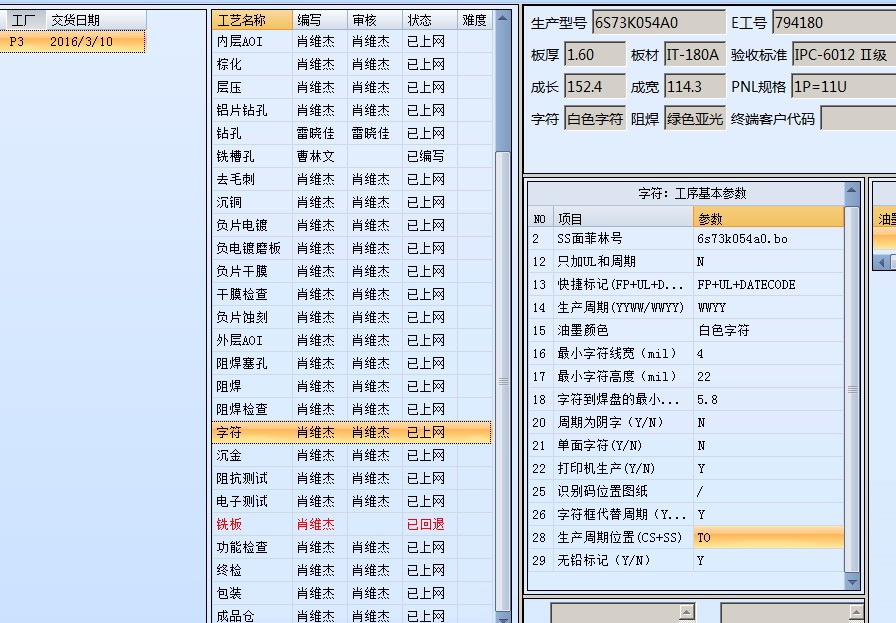Click the highlighted TO value in row 28
The width and height of the screenshot is (896, 623).
click(x=768, y=537)
